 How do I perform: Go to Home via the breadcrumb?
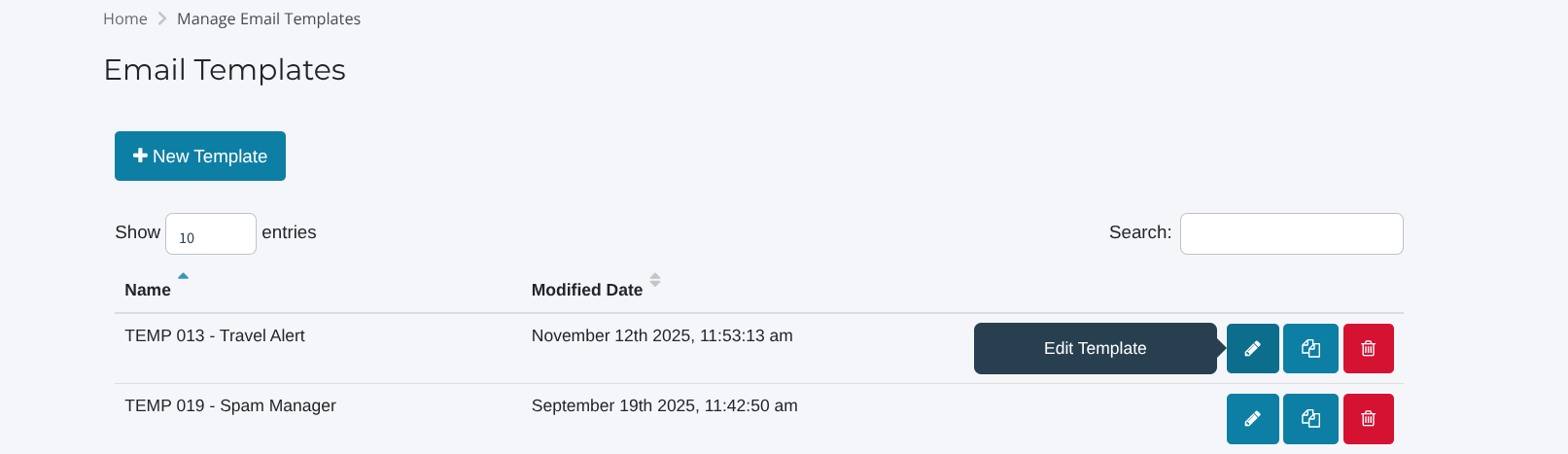coord(125,19)
